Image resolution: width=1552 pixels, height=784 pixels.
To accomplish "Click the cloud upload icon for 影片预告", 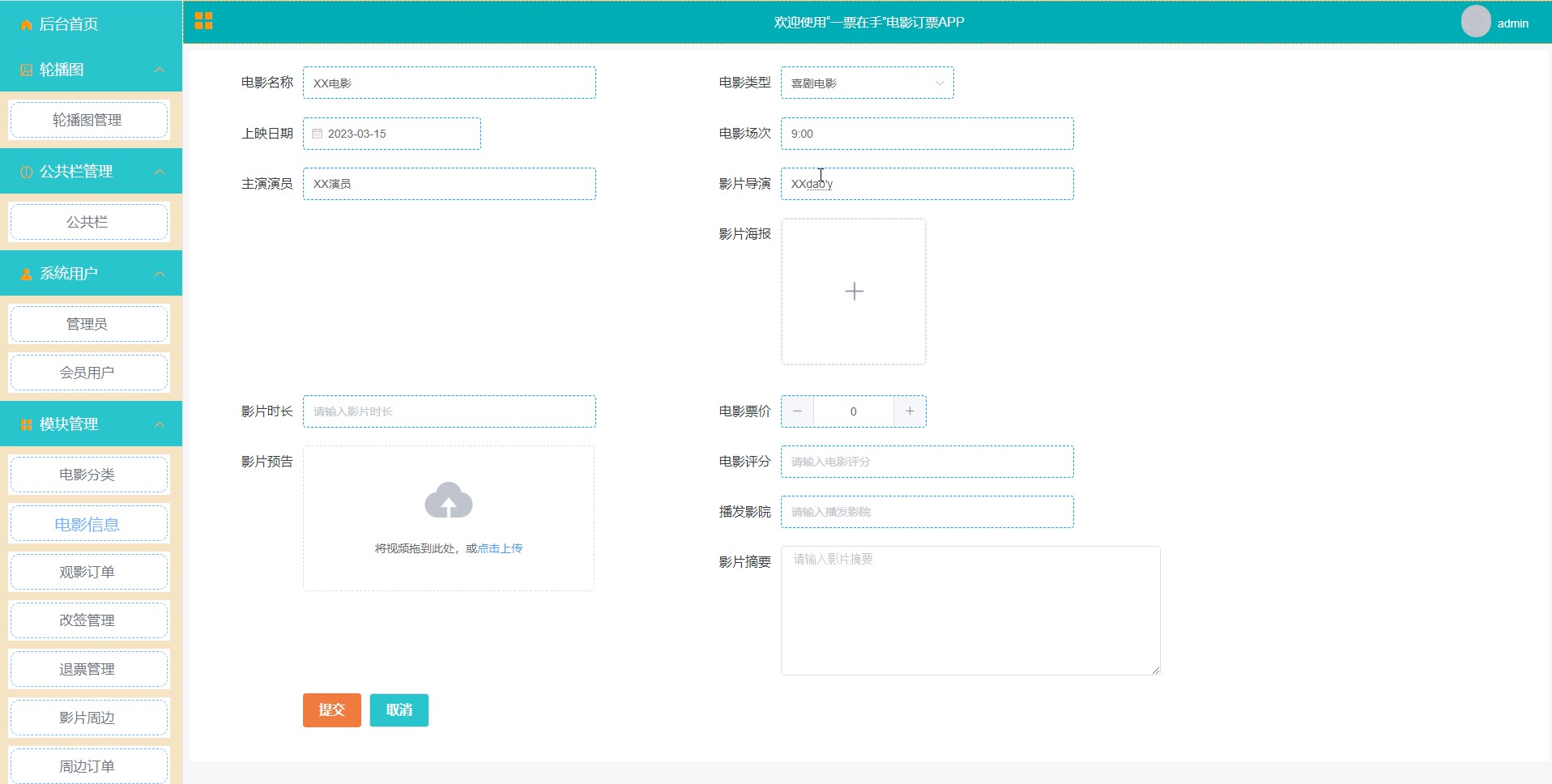I will 449,501.
